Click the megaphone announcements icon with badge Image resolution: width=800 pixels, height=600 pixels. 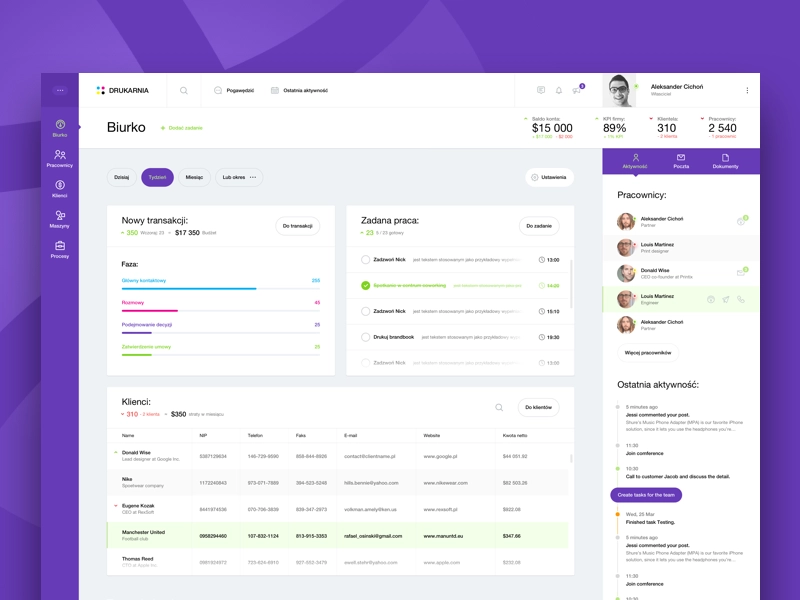pos(577,90)
